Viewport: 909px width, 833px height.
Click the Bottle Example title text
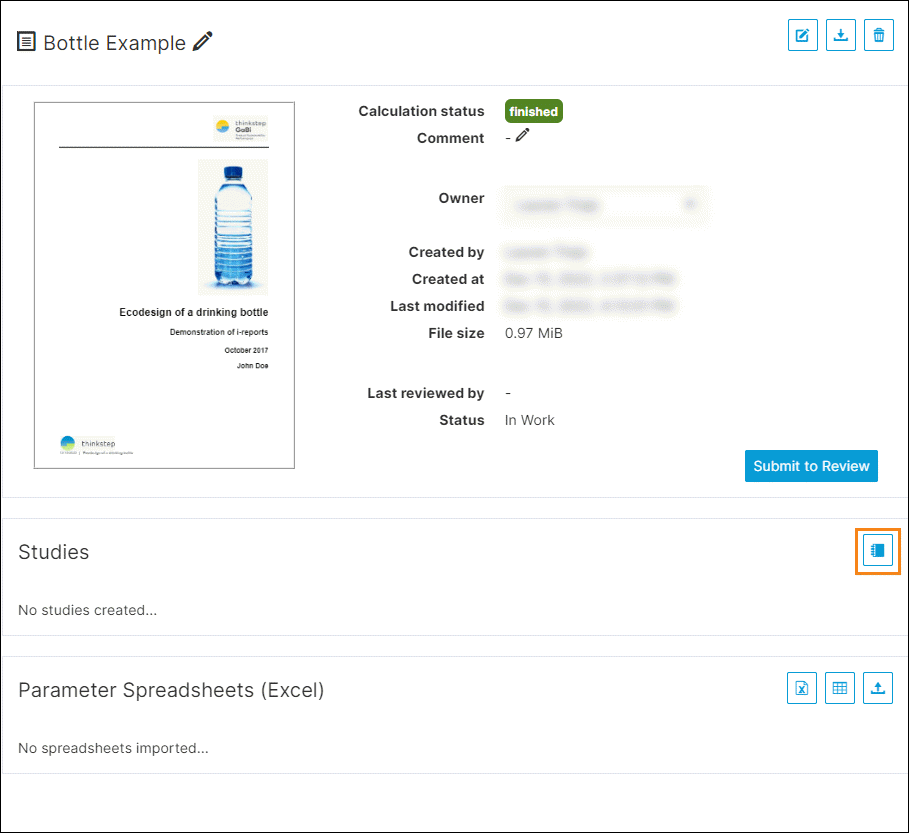115,43
